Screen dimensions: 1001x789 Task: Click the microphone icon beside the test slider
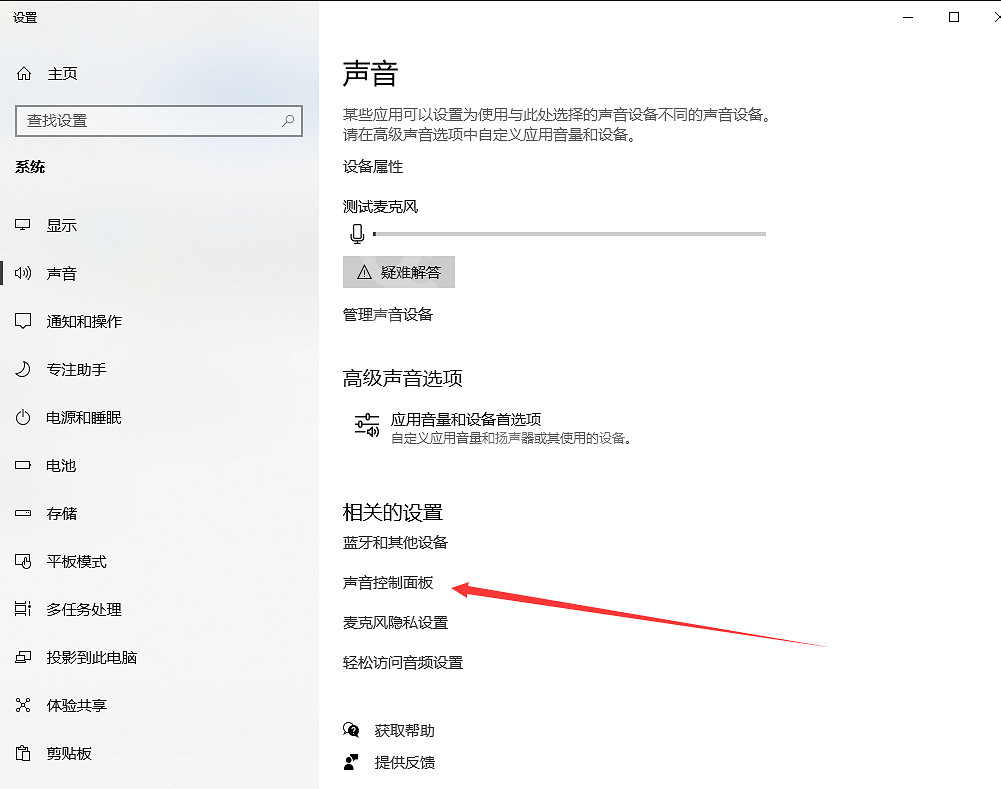coord(357,234)
